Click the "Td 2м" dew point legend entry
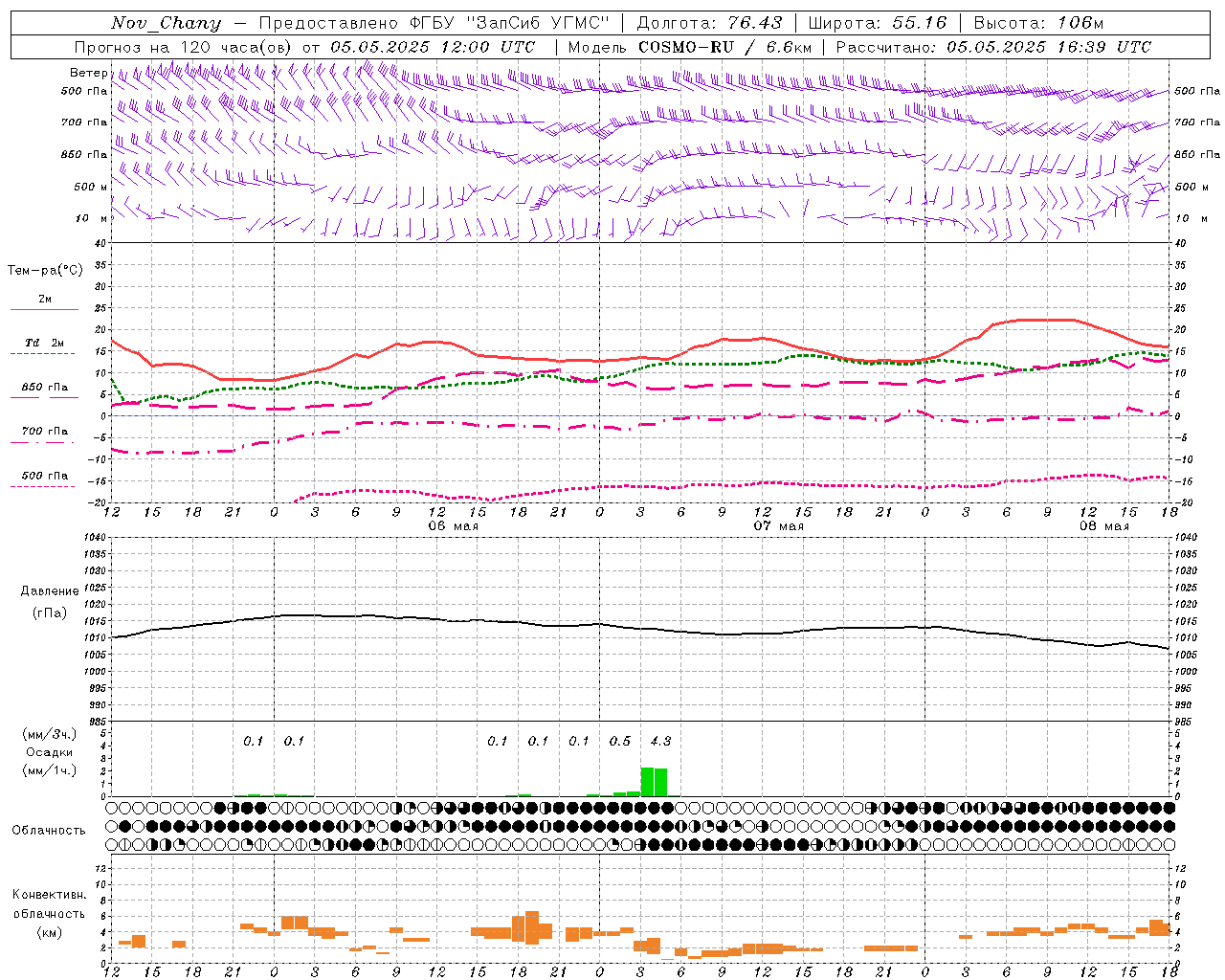This screenshot has height=980, width=1225. [45, 343]
